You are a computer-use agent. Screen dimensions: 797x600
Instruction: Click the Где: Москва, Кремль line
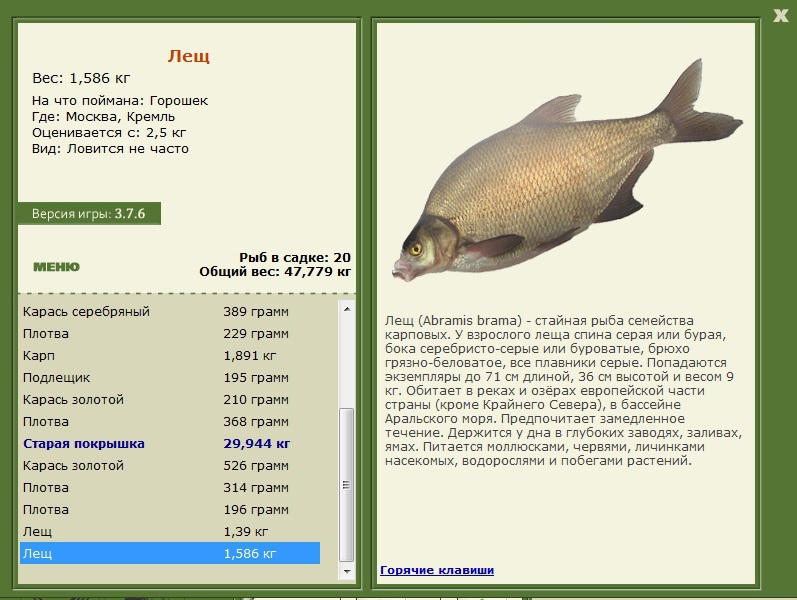click(x=103, y=117)
